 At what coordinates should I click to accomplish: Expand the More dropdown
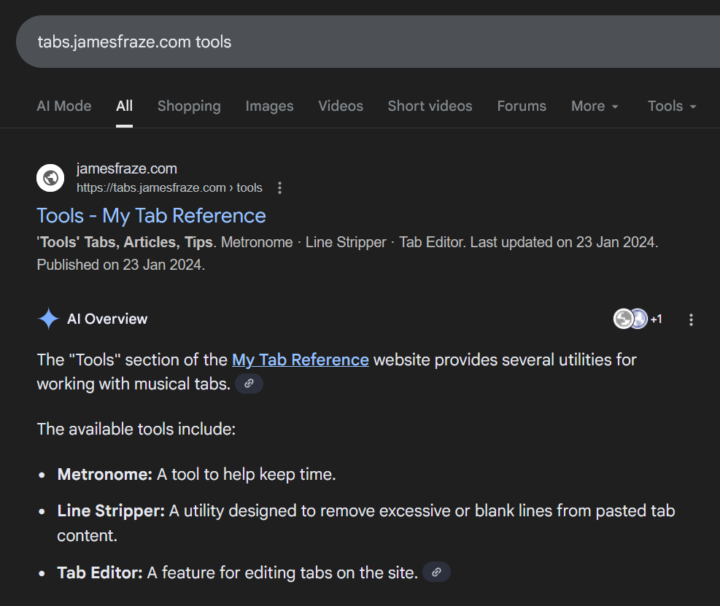pyautogui.click(x=595, y=106)
